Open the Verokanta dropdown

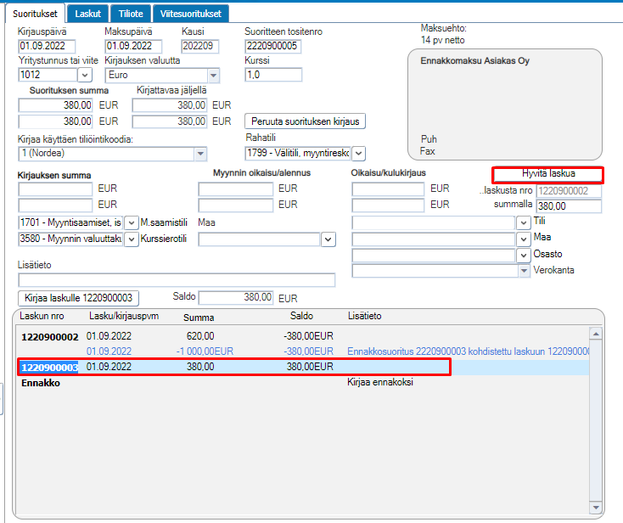pos(524,271)
